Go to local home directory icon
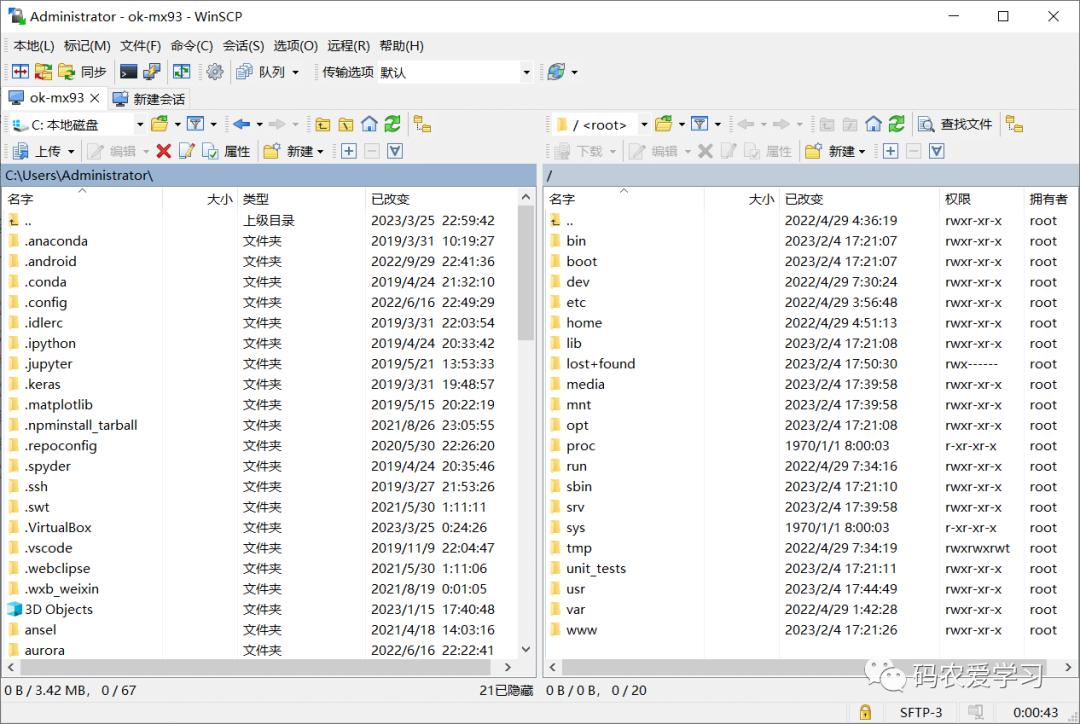 [369, 124]
